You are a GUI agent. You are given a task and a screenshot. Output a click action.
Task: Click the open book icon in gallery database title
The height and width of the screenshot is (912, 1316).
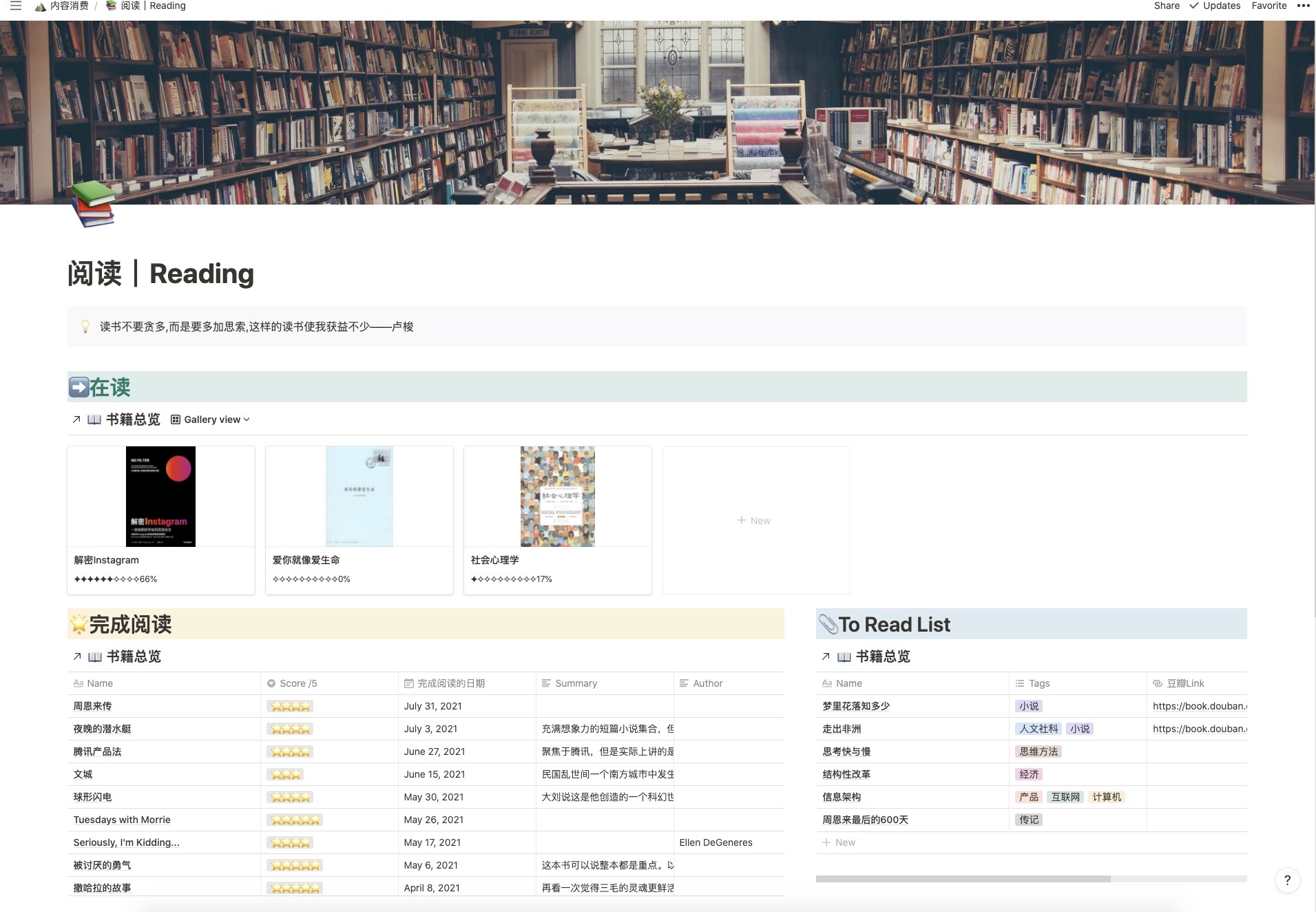(x=94, y=419)
